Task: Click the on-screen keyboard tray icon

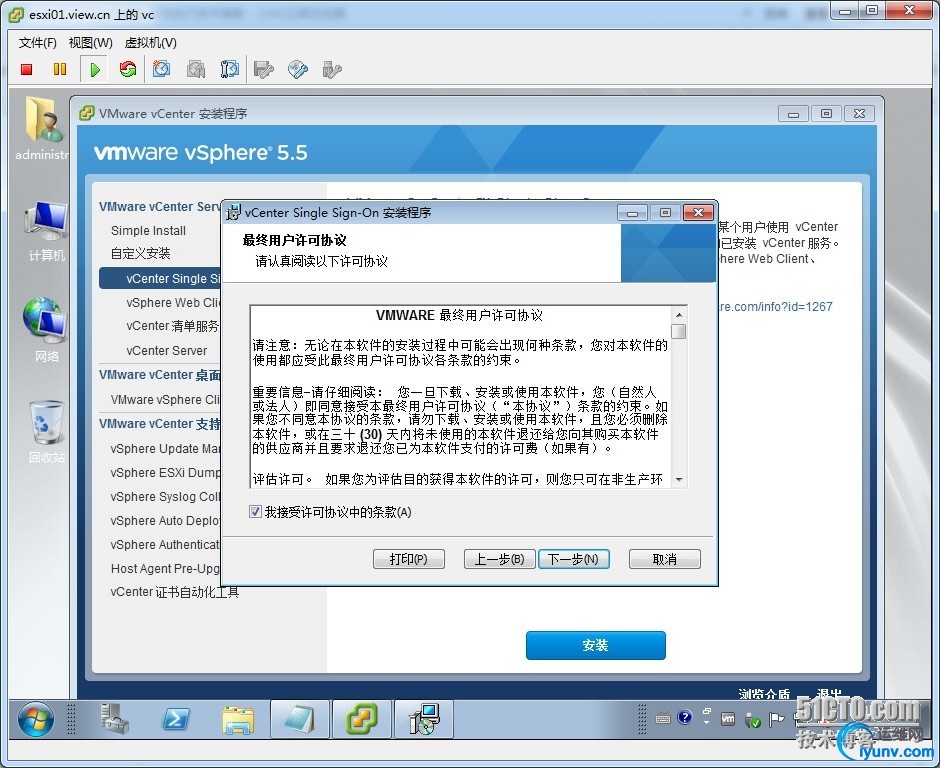Action: click(x=662, y=718)
